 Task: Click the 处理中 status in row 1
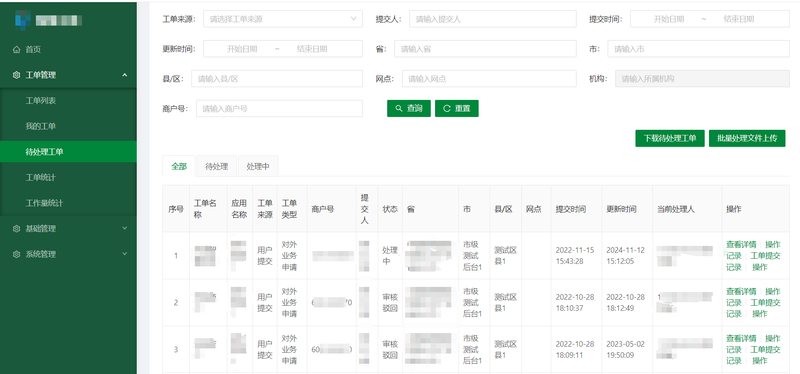tap(390, 256)
